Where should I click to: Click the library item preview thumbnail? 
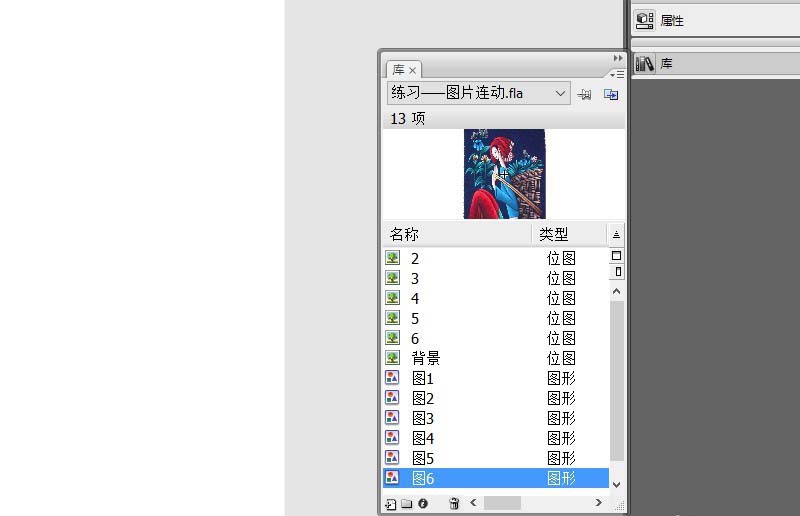(x=504, y=174)
